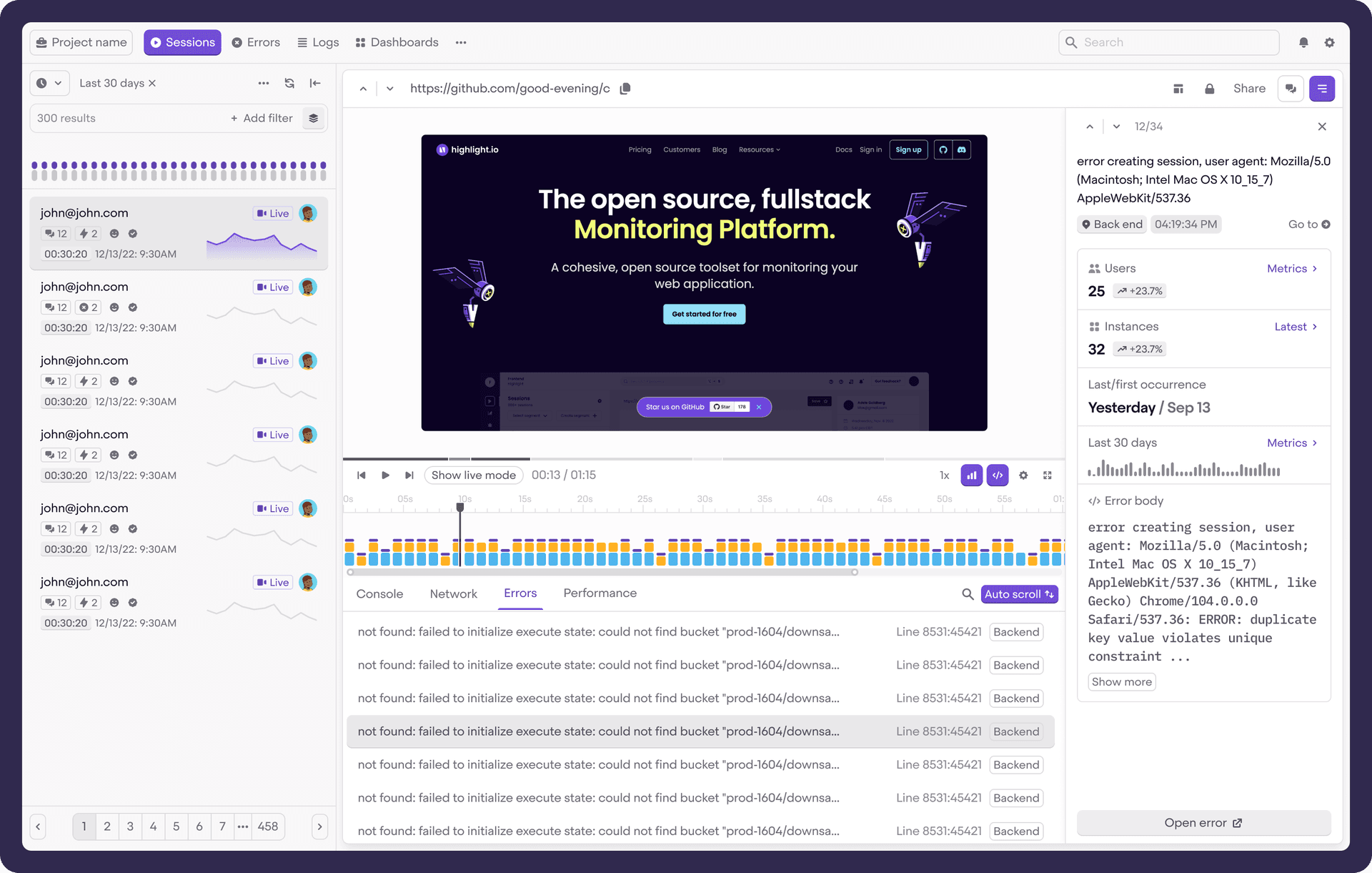Click the privacy lock icon above the player
Screen dimensions: 1372x873
click(1210, 88)
